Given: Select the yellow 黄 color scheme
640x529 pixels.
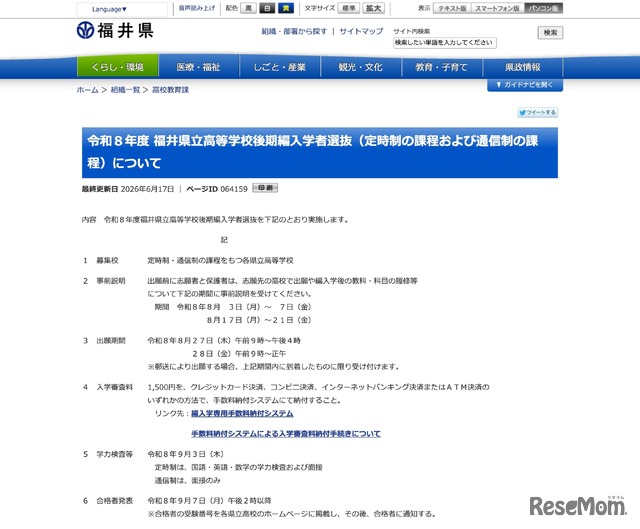Looking at the screenshot, I should click(286, 8).
